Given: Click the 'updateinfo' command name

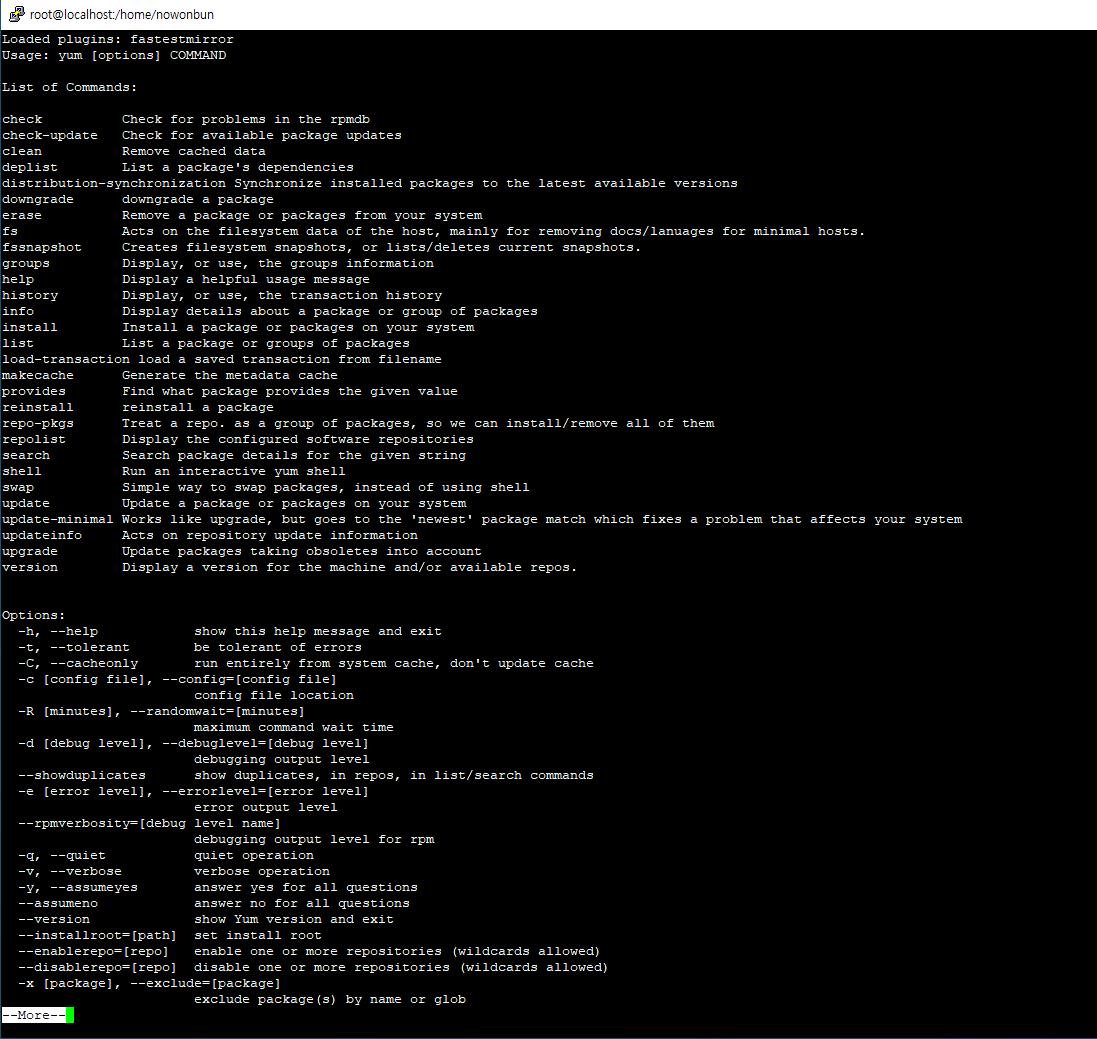Looking at the screenshot, I should click(x=42, y=536).
